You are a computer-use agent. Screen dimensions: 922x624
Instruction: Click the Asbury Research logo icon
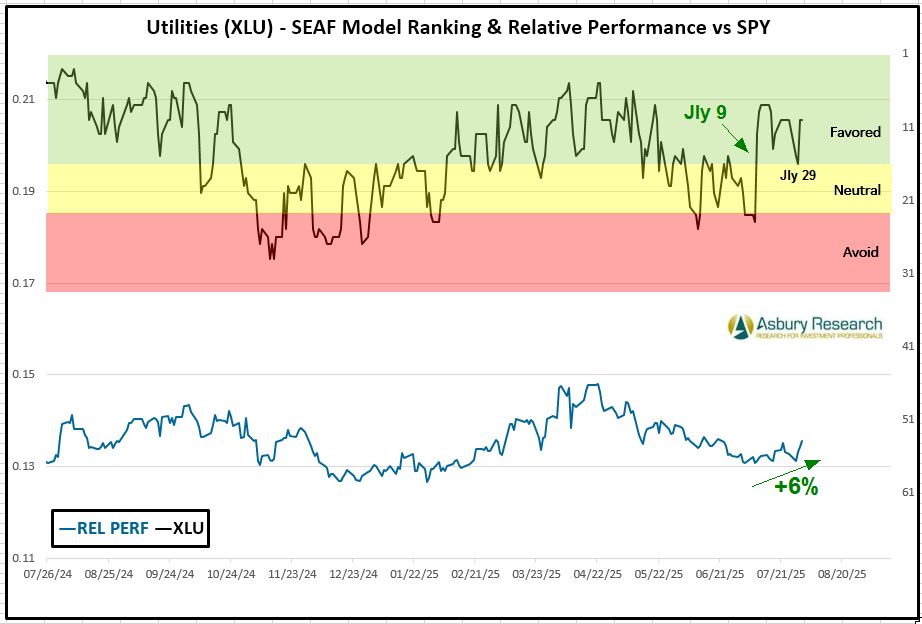click(x=740, y=326)
